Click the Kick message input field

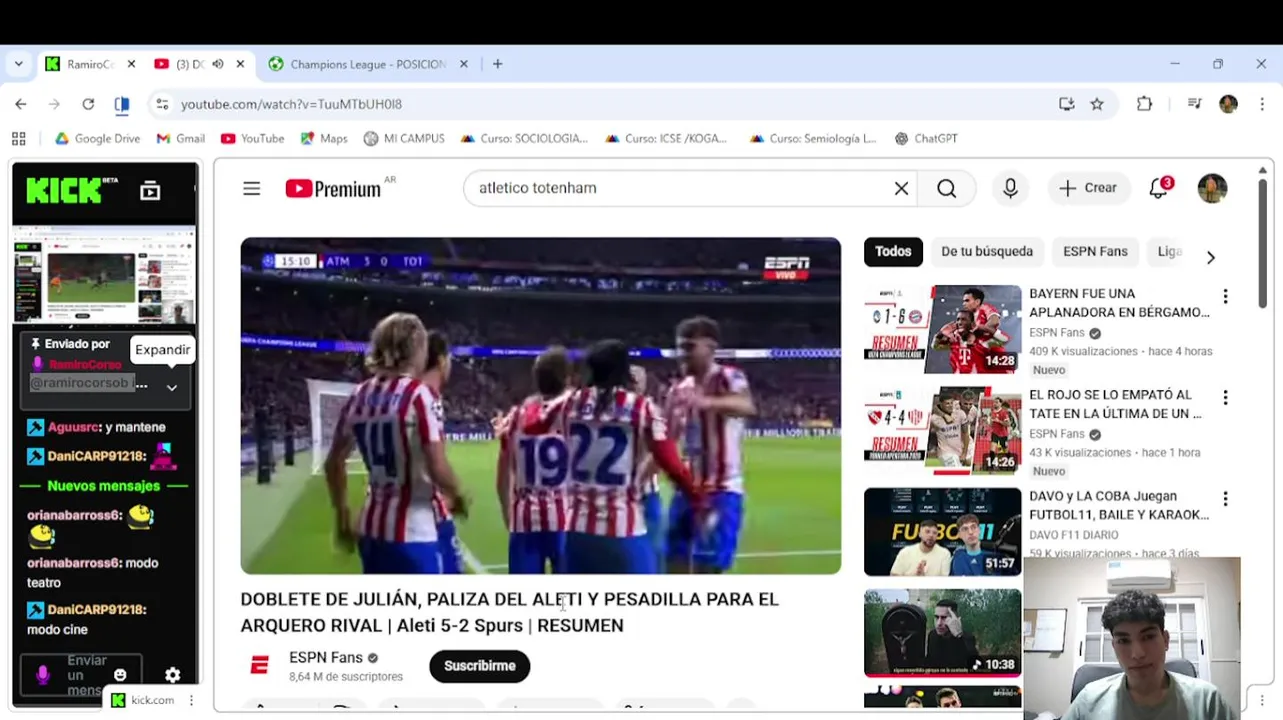(81, 675)
